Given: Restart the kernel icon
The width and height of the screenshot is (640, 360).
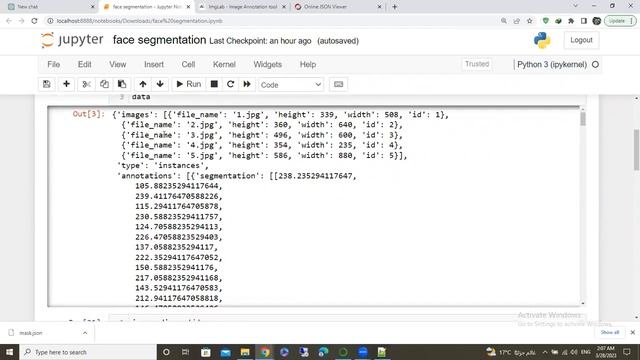Looking at the screenshot, I should click(230, 84).
